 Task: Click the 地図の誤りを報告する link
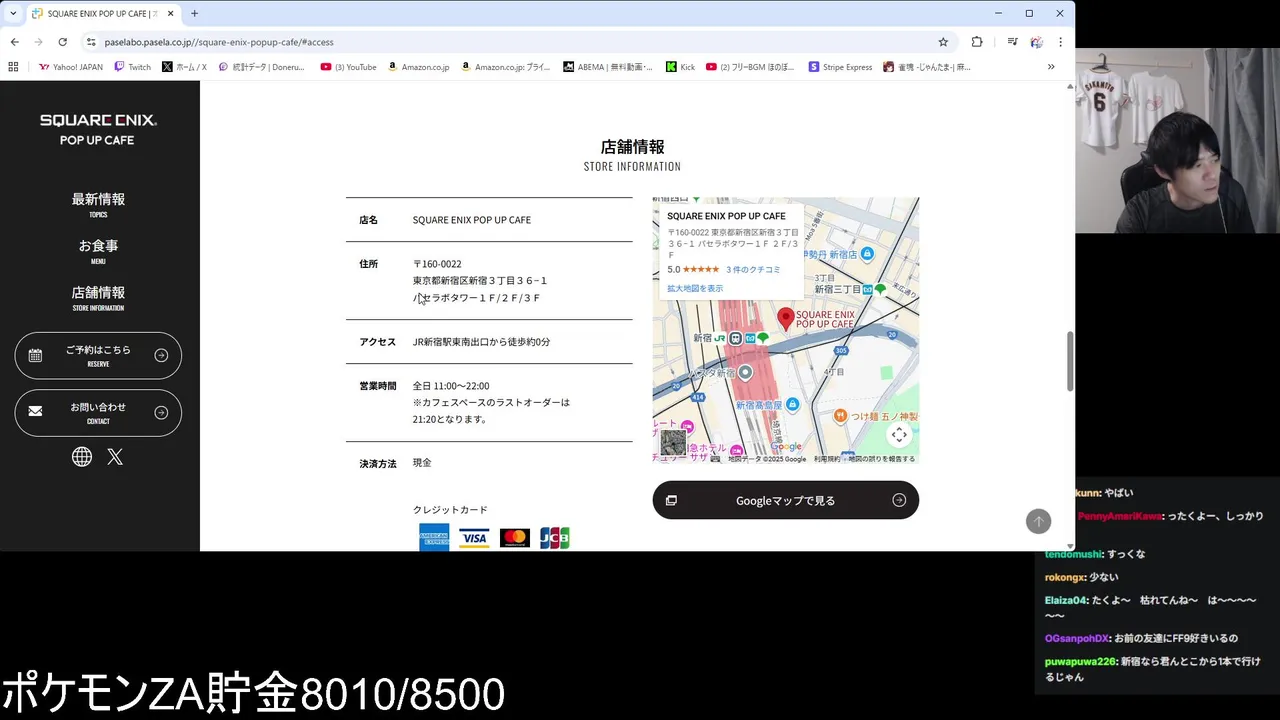[x=882, y=459]
